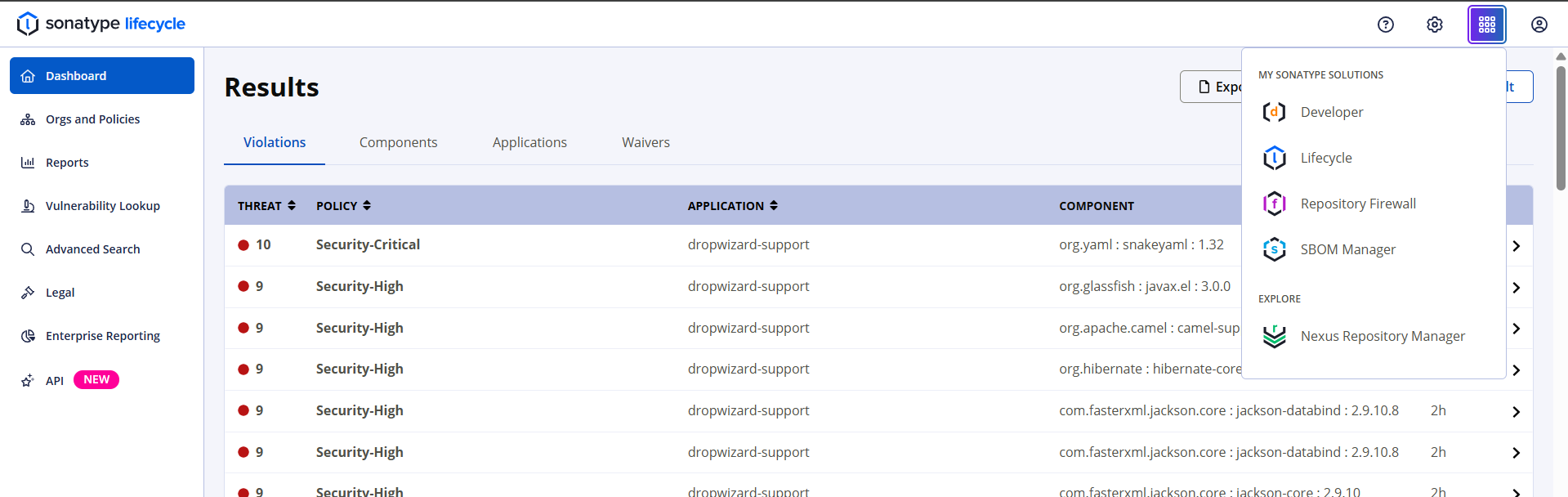This screenshot has height=497, width=1568.
Task: Open Advanced Search in the sidebar
Action: (x=102, y=249)
